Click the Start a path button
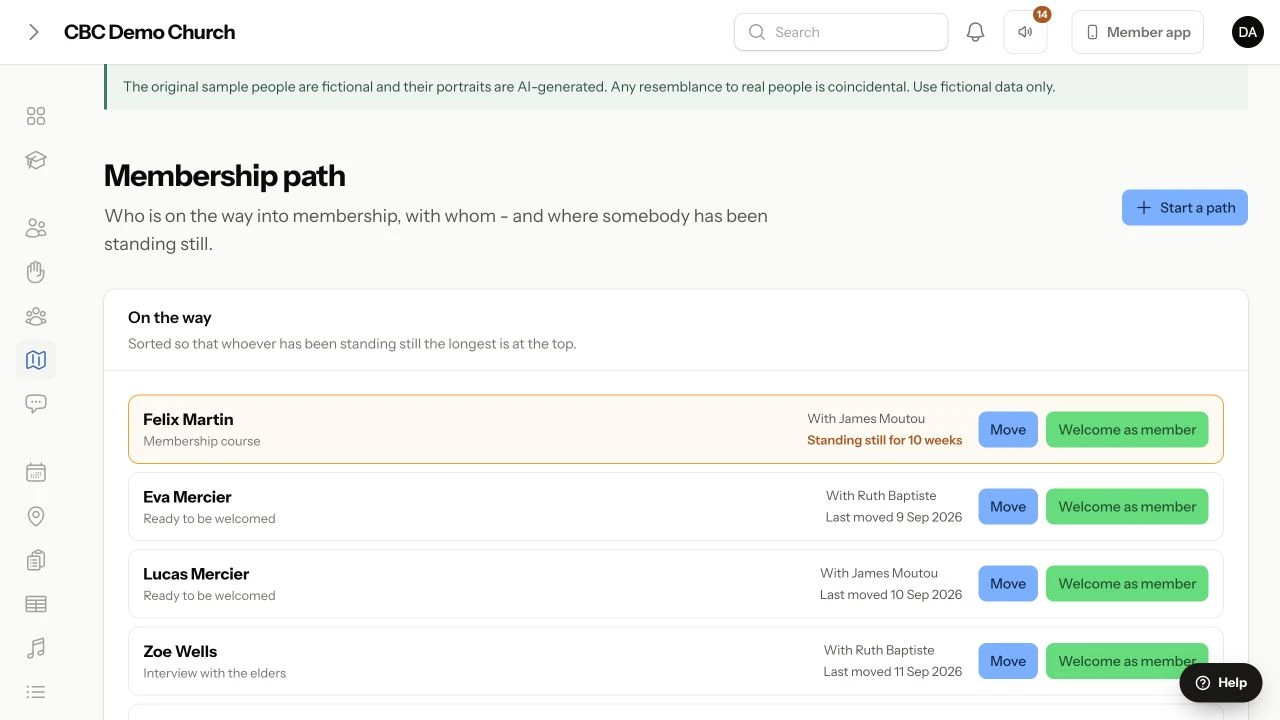Screen dimensions: 1280x720 pos(1184,208)
